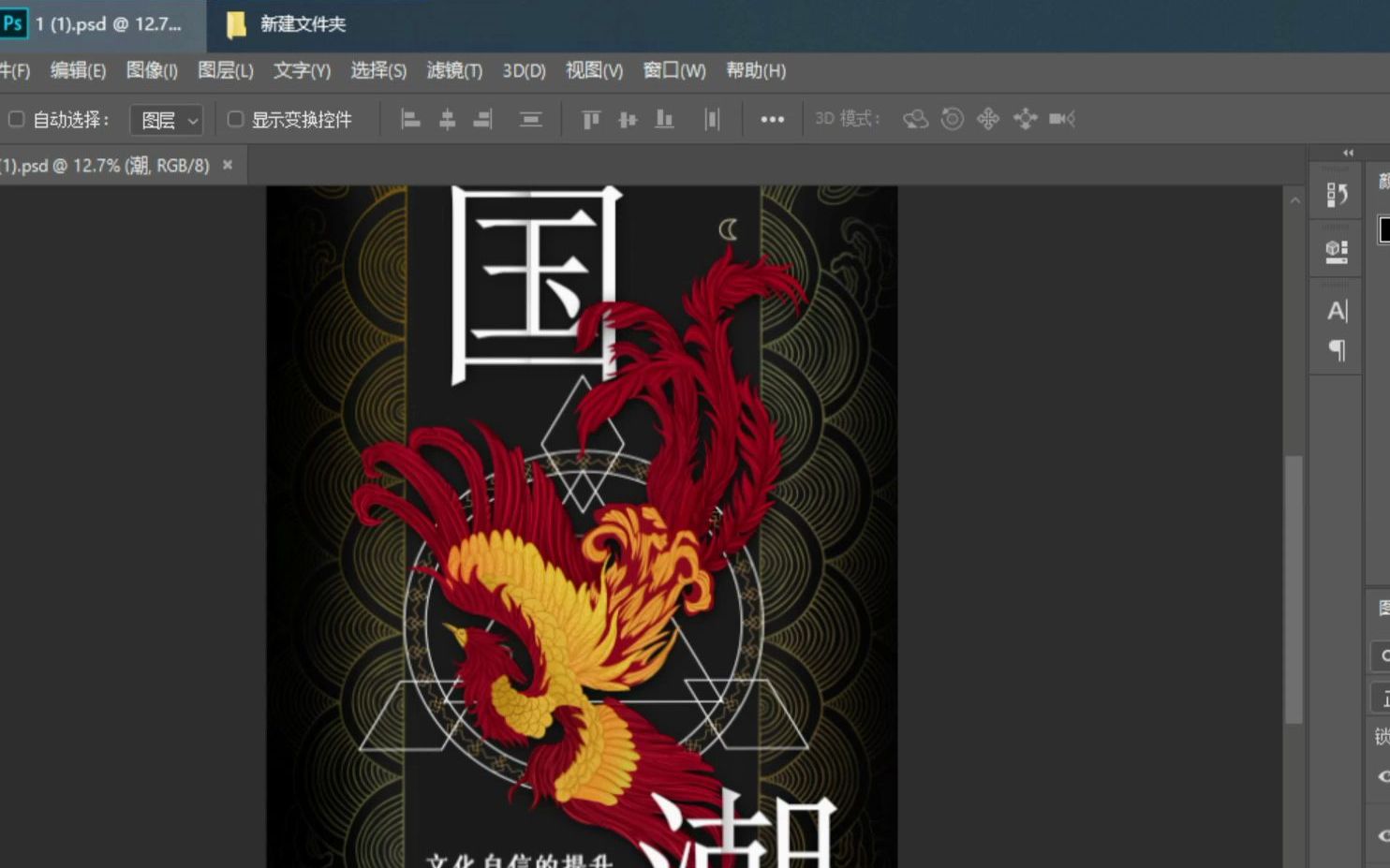Click the align top edges icon
This screenshot has height=868, width=1390.
point(591,119)
